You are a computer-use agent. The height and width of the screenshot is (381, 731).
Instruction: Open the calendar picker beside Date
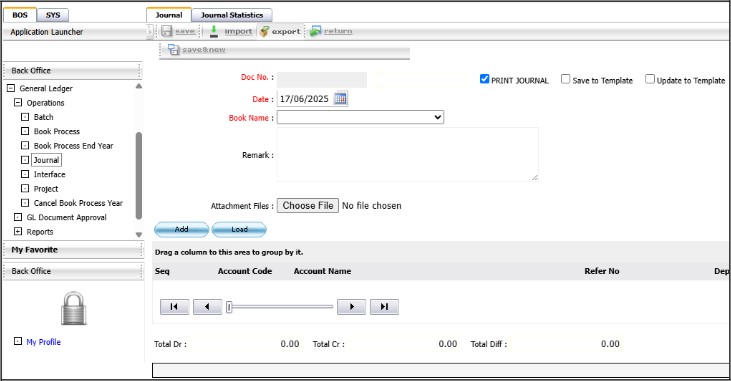[x=340, y=98]
